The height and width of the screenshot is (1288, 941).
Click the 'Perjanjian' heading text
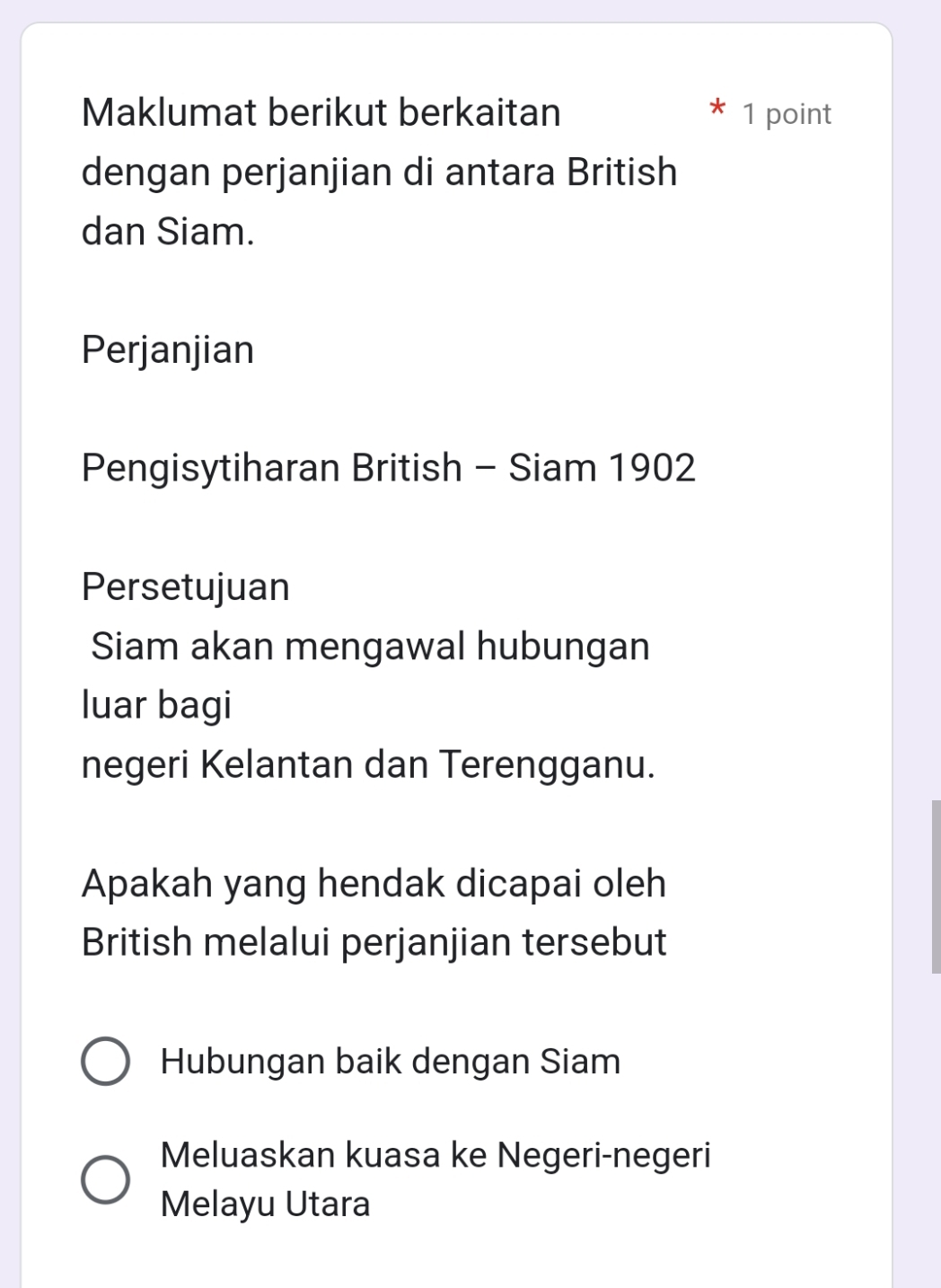[x=168, y=349]
